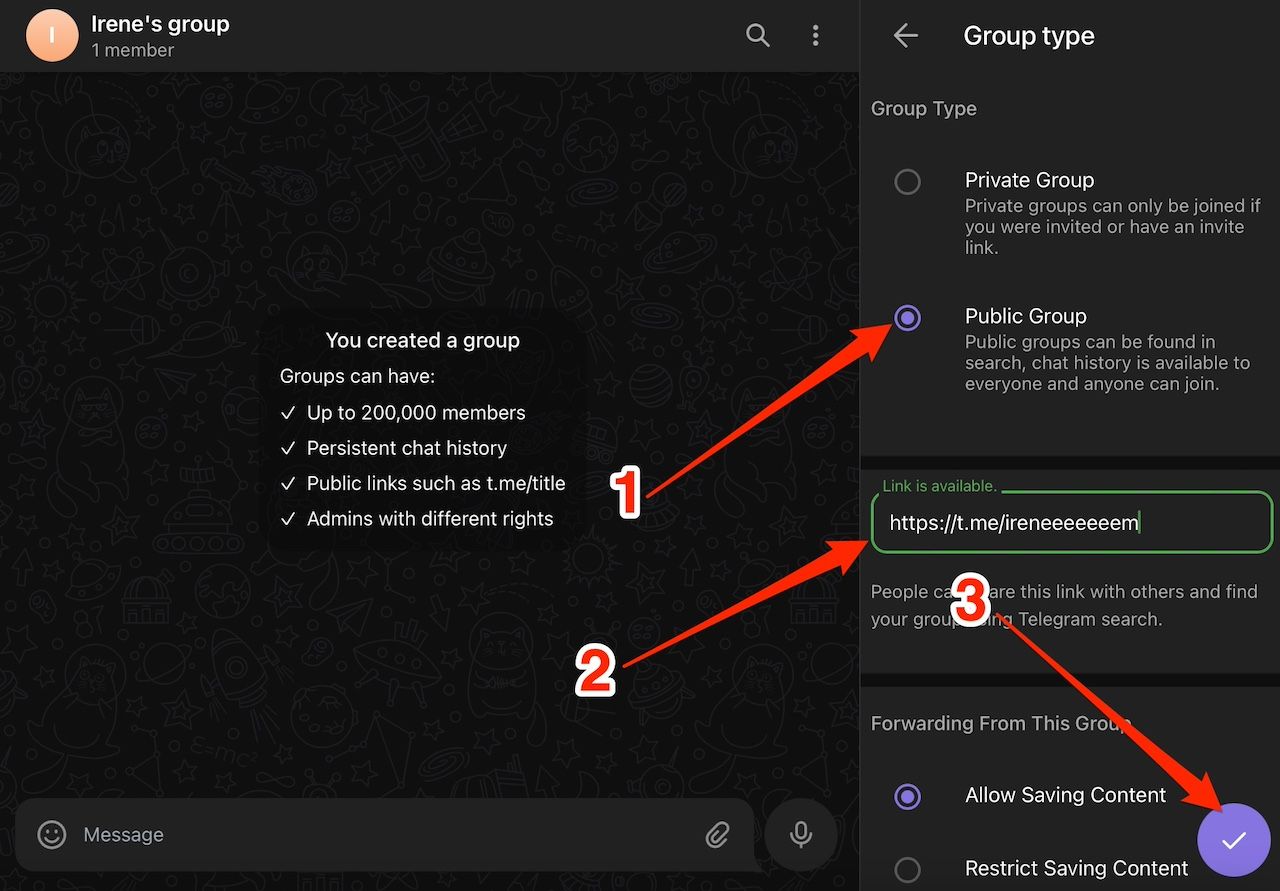
Task: Open group info by clicking Irene's group
Action: (x=160, y=23)
